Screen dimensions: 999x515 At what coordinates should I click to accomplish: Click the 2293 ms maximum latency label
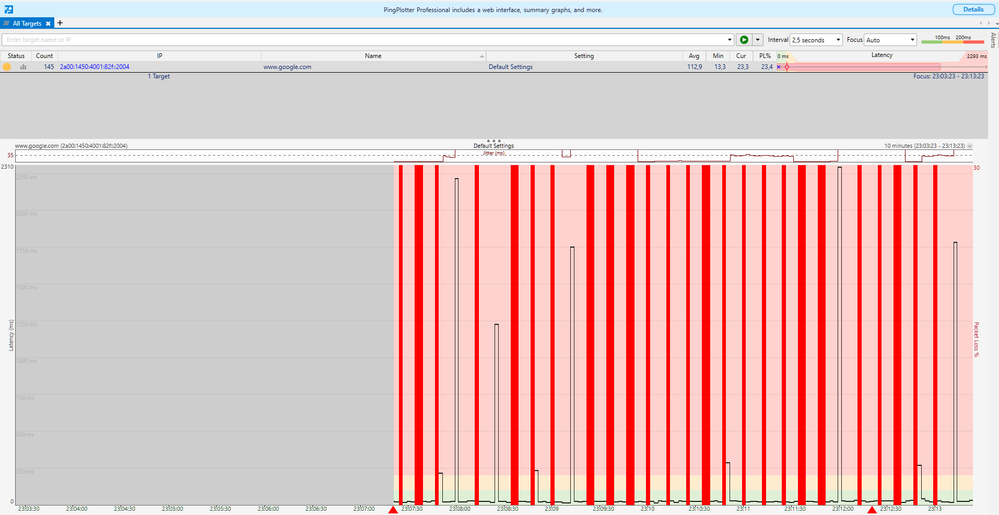point(977,56)
